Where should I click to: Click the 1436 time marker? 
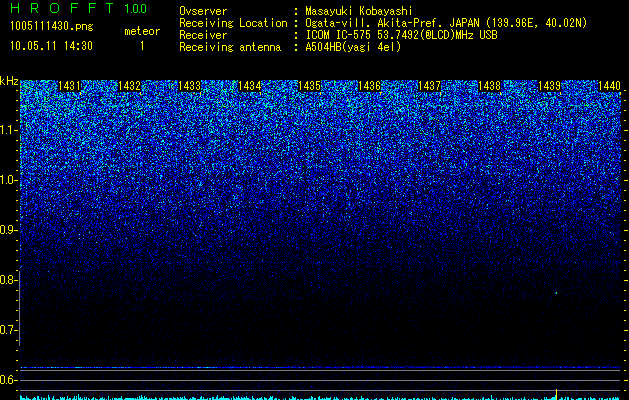pos(369,86)
